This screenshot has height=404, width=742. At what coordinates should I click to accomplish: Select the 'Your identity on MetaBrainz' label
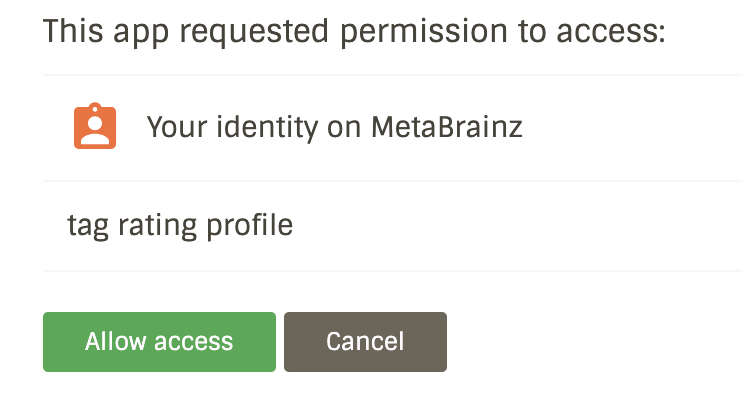tap(335, 128)
